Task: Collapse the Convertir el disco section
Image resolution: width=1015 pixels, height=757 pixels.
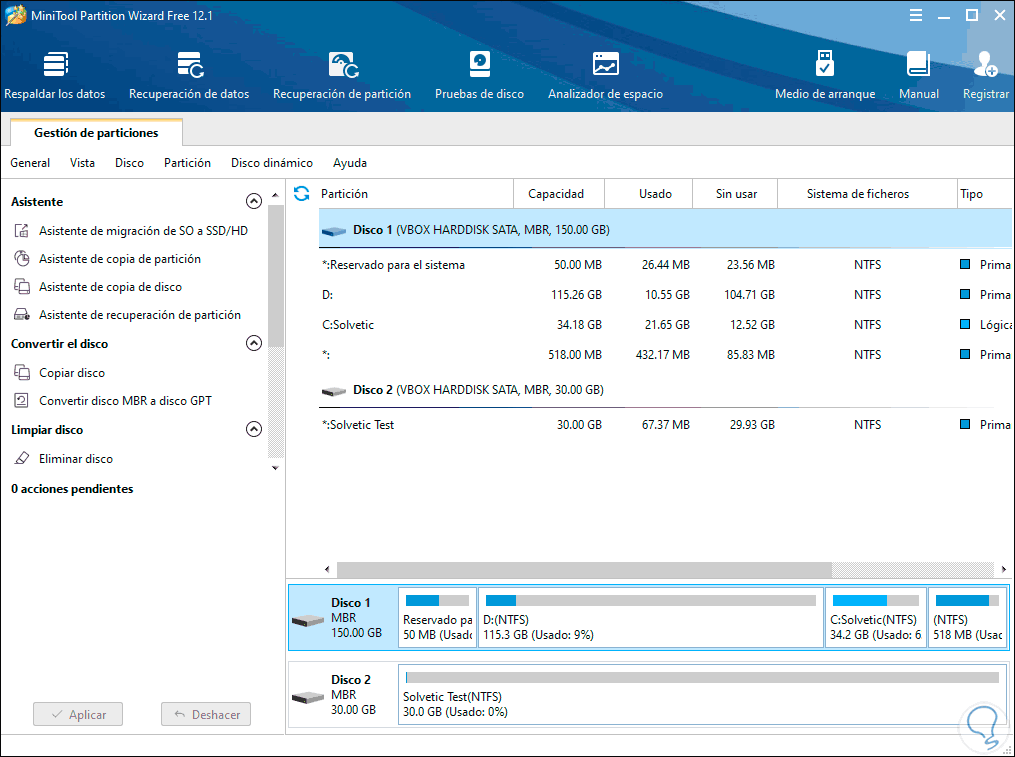Action: [x=254, y=344]
